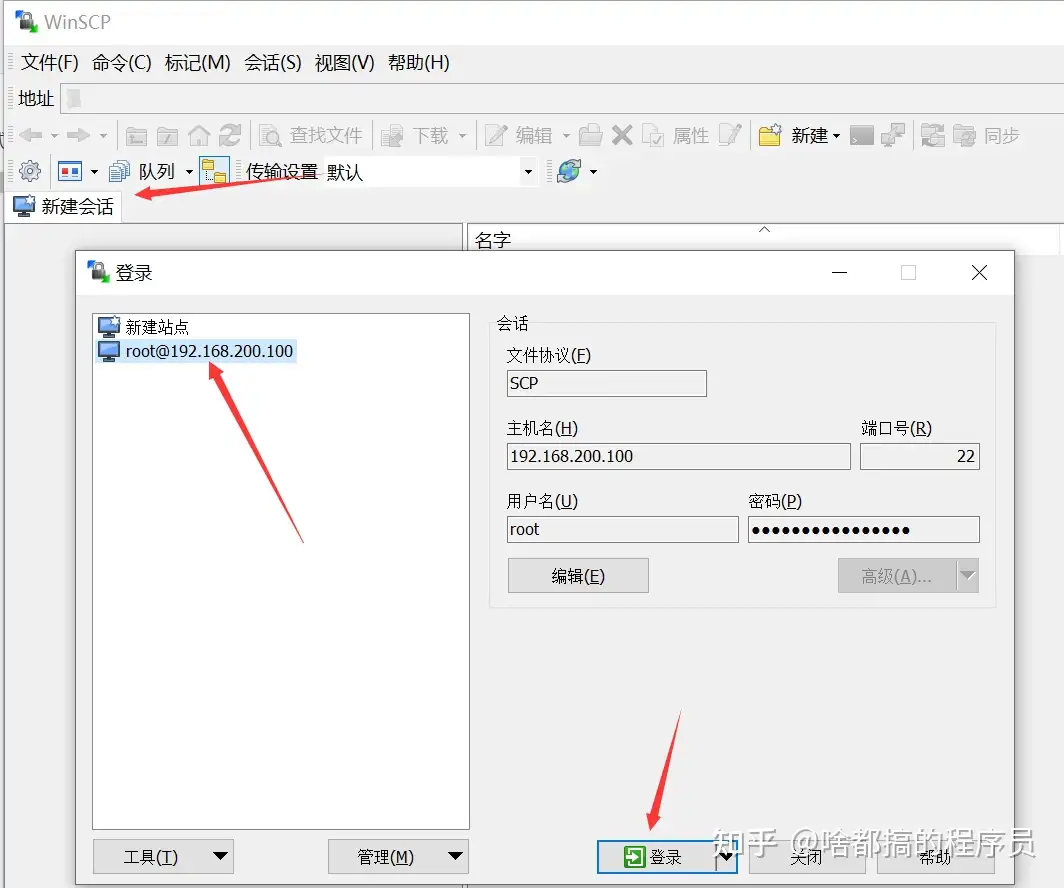The width and height of the screenshot is (1064, 888).
Task: Click the 主机名 field showing 192.168.200.100
Action: pyautogui.click(x=679, y=456)
